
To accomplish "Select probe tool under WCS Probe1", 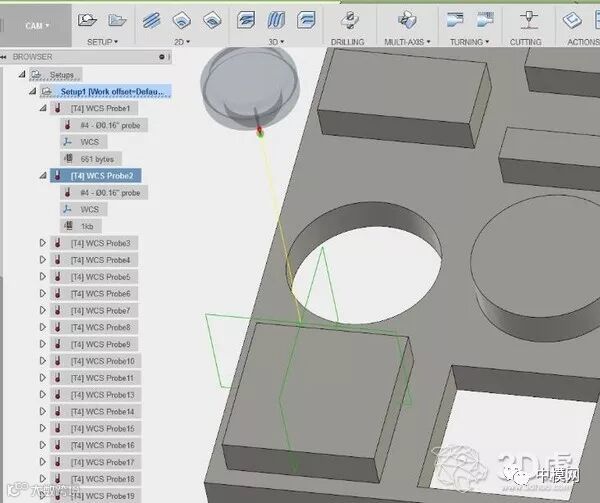I will (103, 125).
